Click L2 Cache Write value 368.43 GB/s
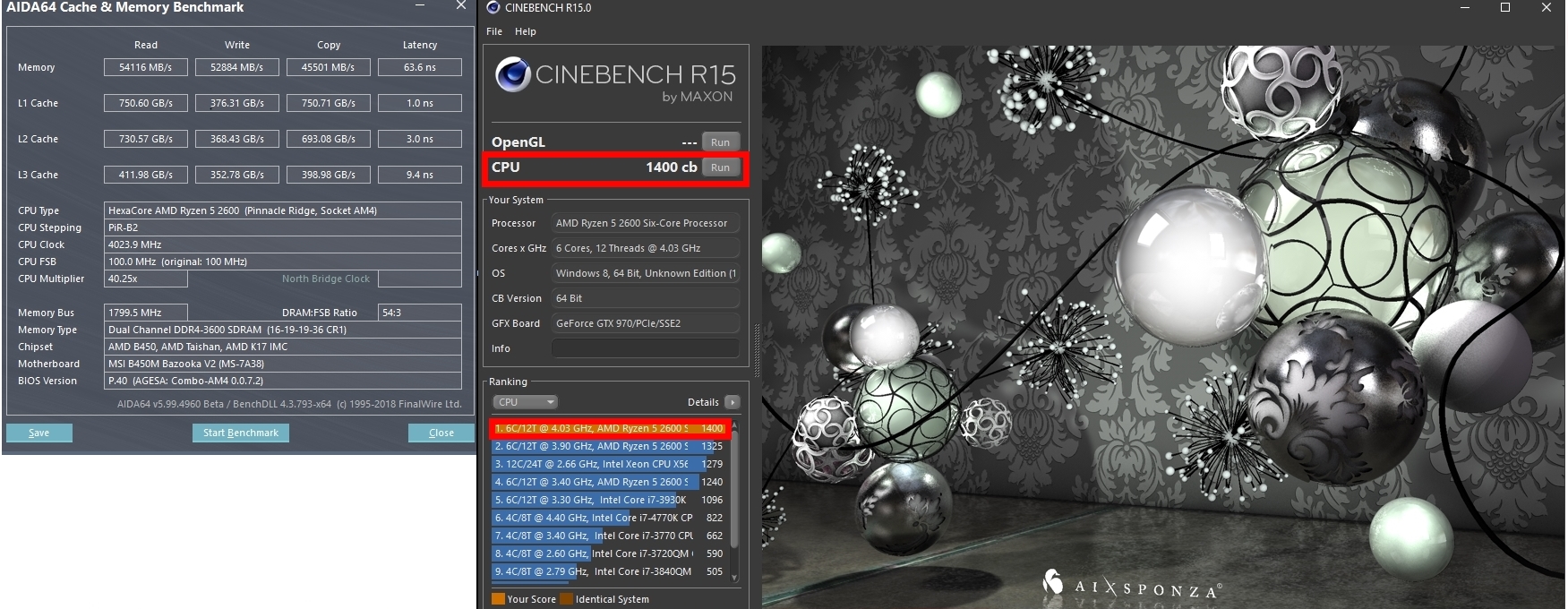Viewport: 1568px width, 609px height. coord(237,139)
